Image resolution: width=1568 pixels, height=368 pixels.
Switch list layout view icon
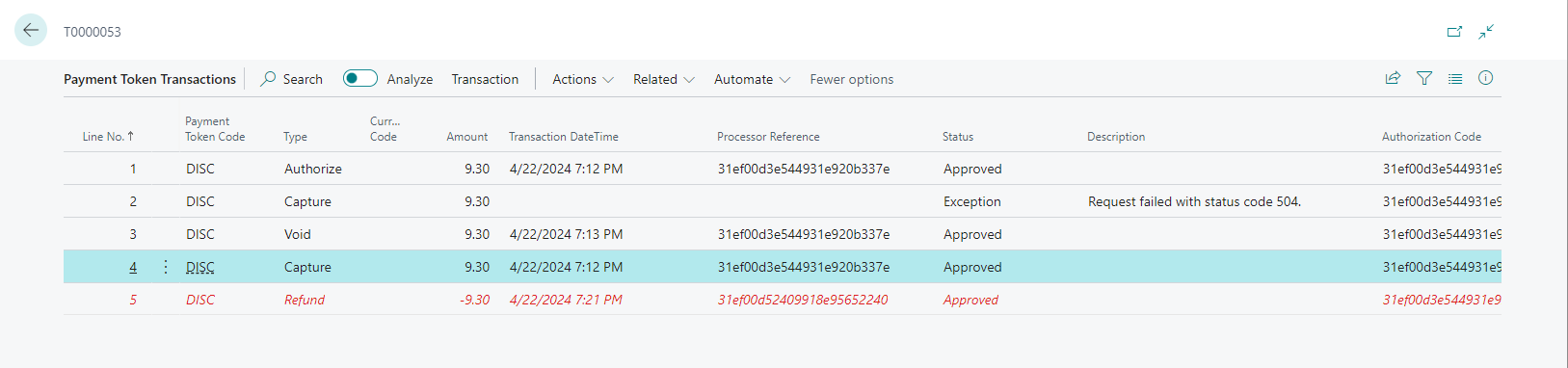(x=1455, y=79)
